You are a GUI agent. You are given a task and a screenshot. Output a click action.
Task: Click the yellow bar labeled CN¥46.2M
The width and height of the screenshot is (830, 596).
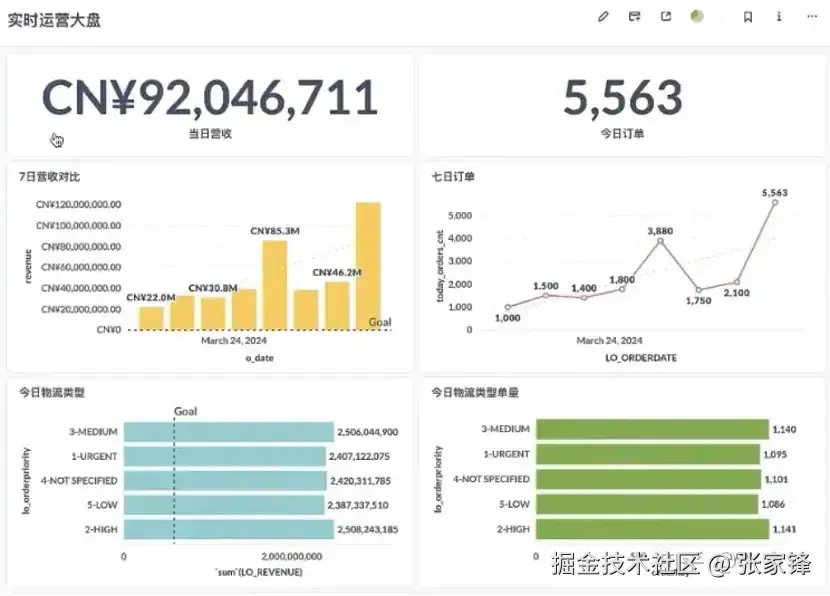(337, 306)
